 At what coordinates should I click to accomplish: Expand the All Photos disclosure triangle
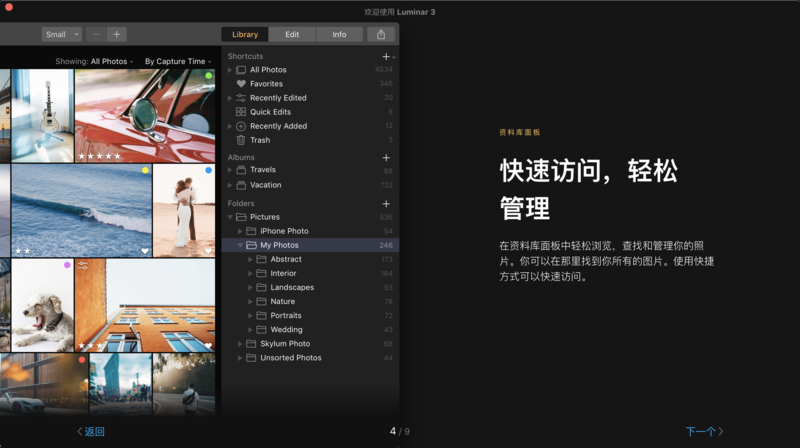pos(230,70)
